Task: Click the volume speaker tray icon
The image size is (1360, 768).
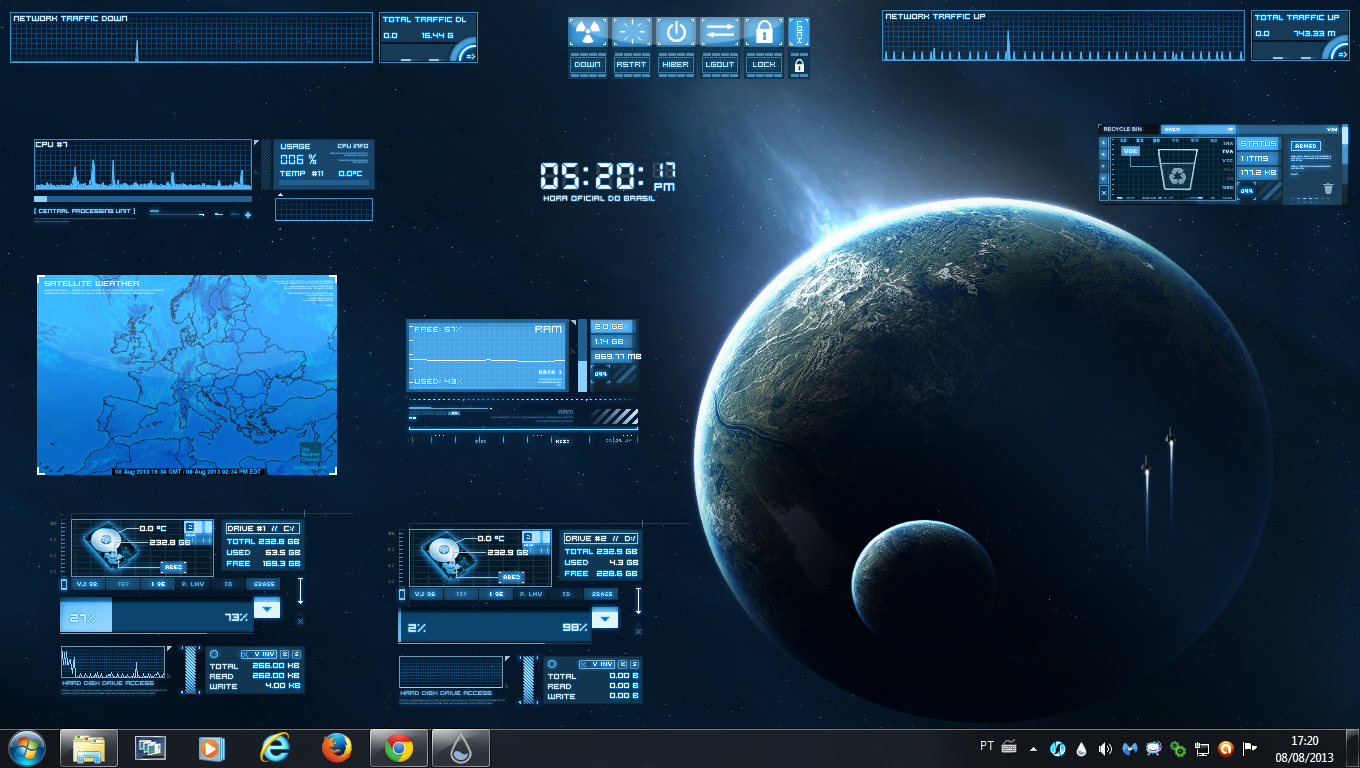Action: click(1105, 748)
